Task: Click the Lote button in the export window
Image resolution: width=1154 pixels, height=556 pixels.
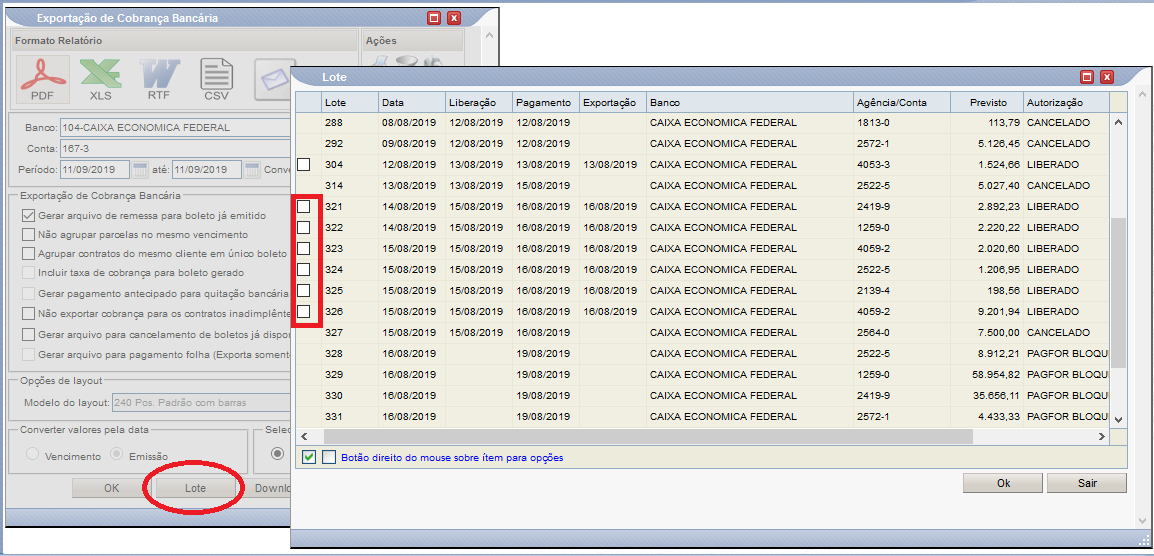Action: (x=195, y=488)
